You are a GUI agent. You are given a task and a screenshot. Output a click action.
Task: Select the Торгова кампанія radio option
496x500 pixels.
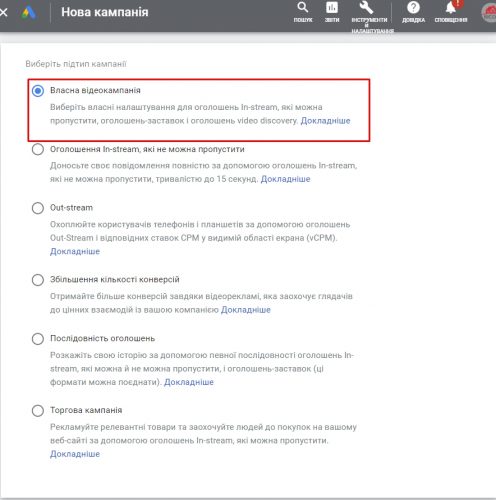(x=38, y=410)
